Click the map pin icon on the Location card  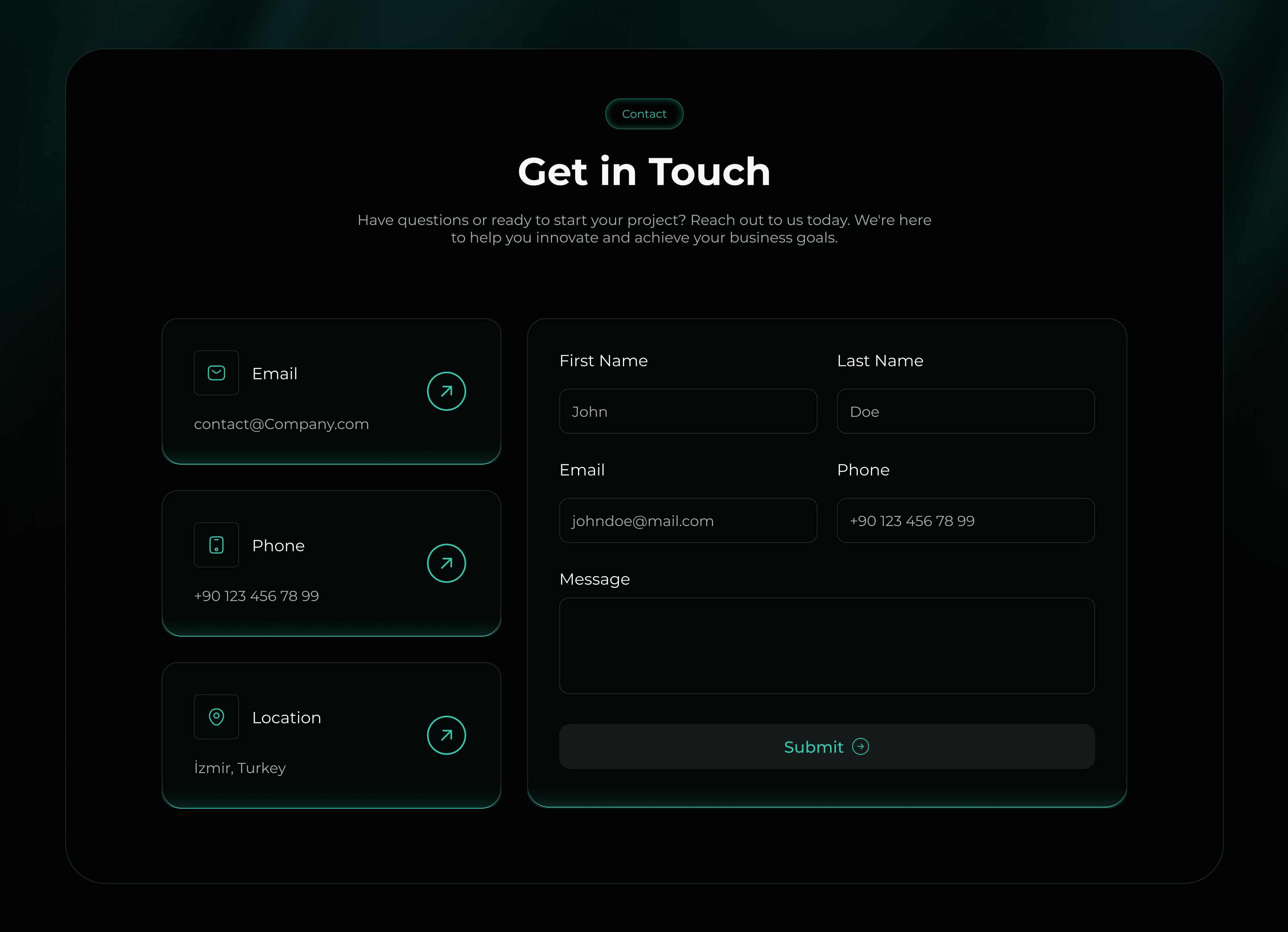pos(216,717)
